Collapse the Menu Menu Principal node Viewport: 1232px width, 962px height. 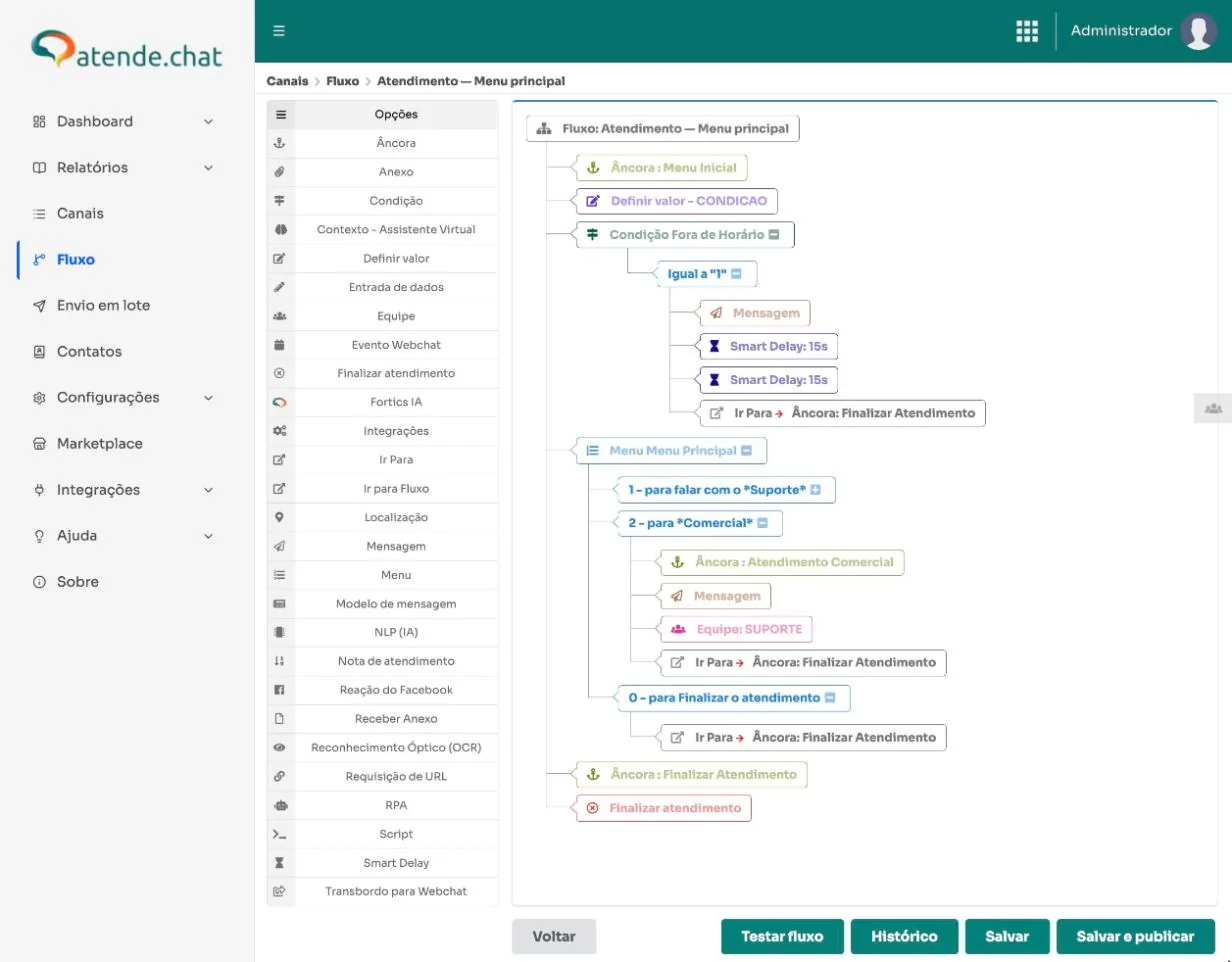(x=746, y=451)
